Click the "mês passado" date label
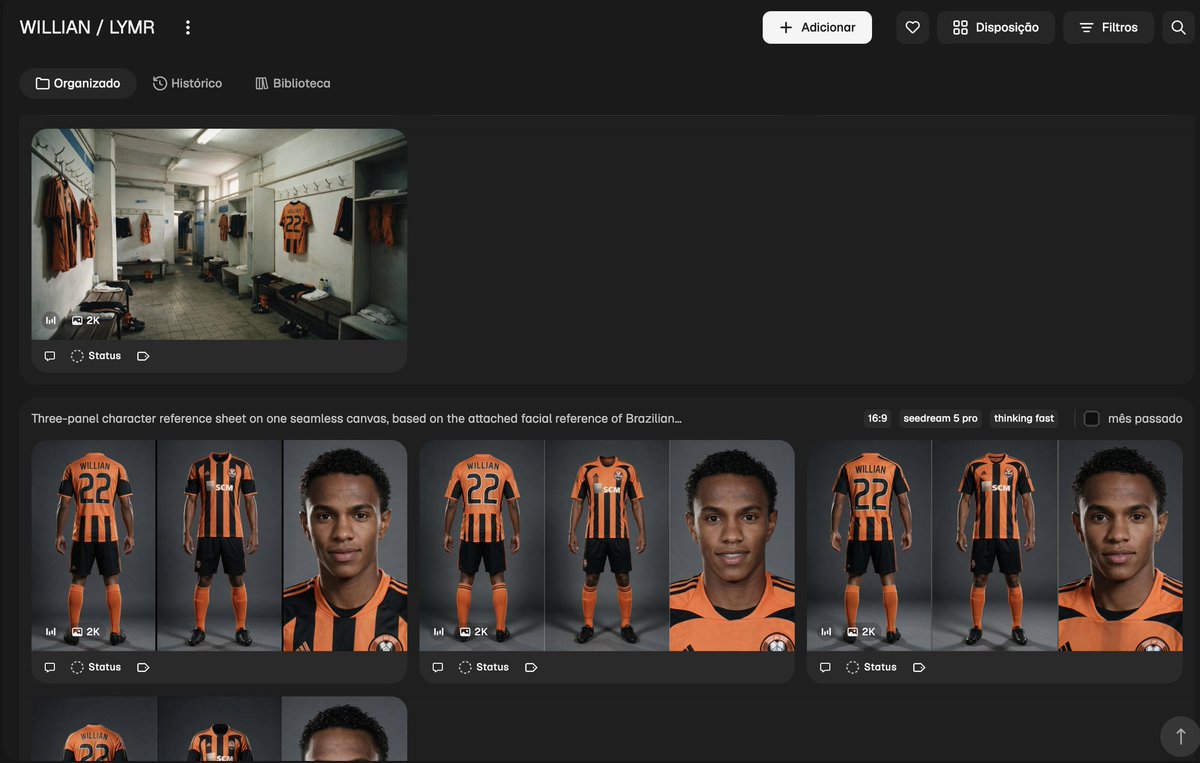 click(x=1145, y=419)
